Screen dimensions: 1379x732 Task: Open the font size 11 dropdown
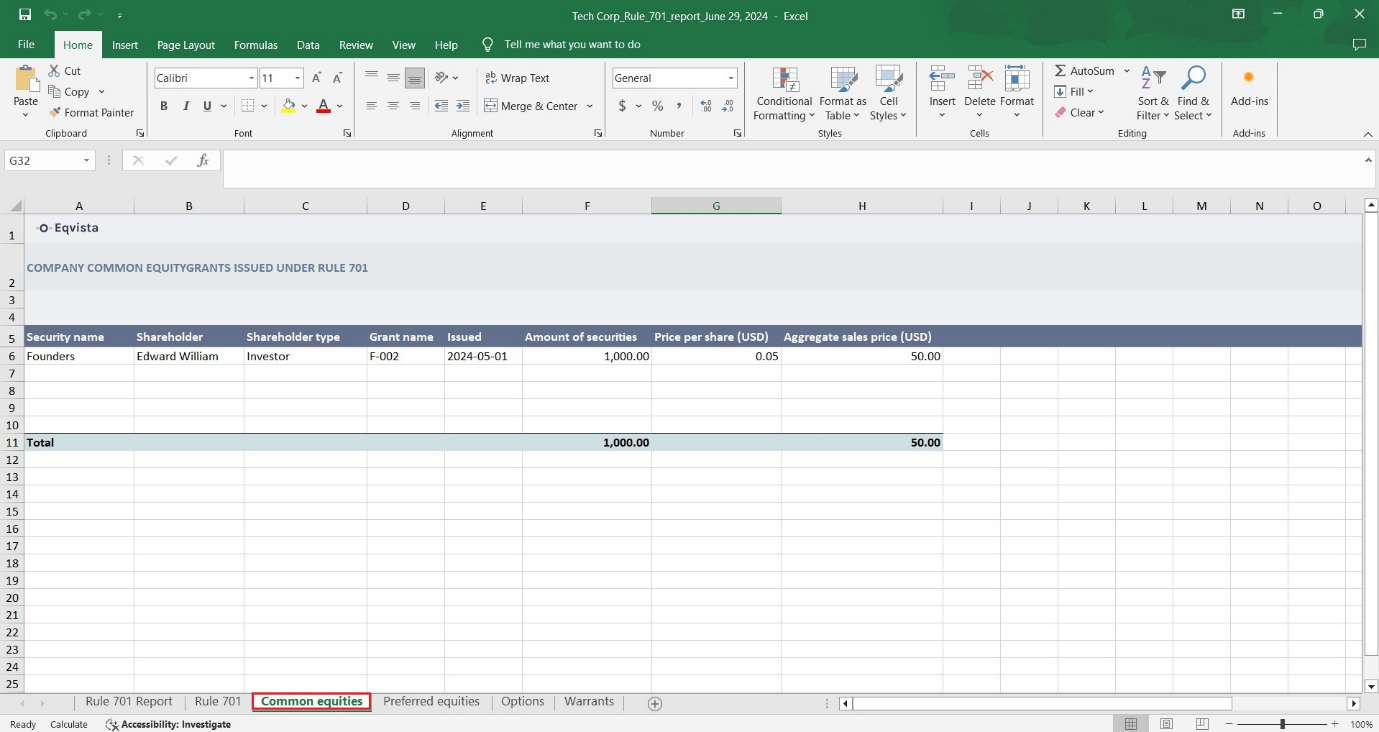point(298,78)
